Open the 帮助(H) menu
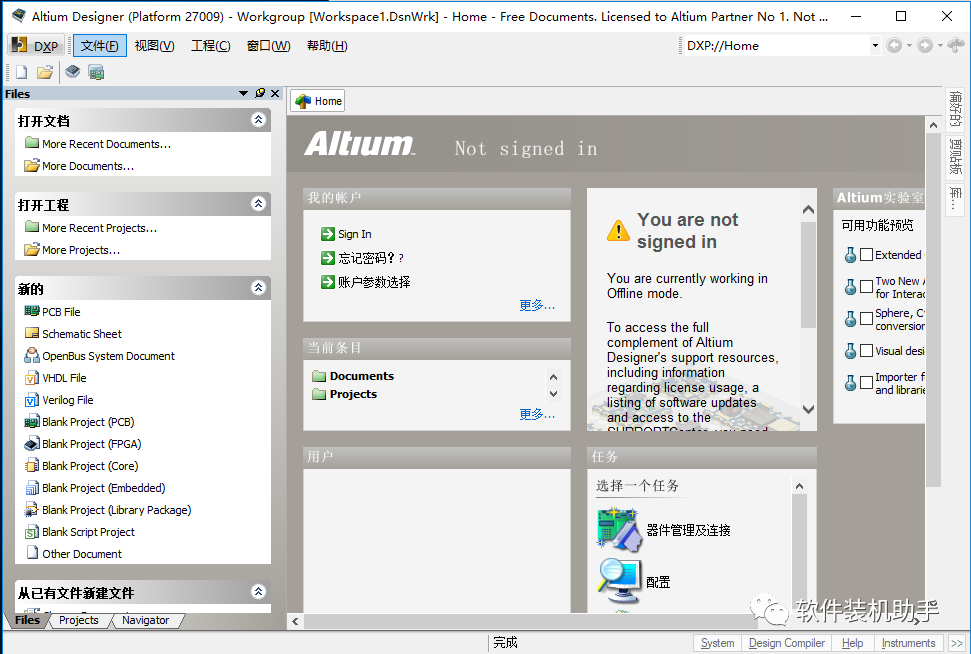Screen dimensions: 971x654 327,46
